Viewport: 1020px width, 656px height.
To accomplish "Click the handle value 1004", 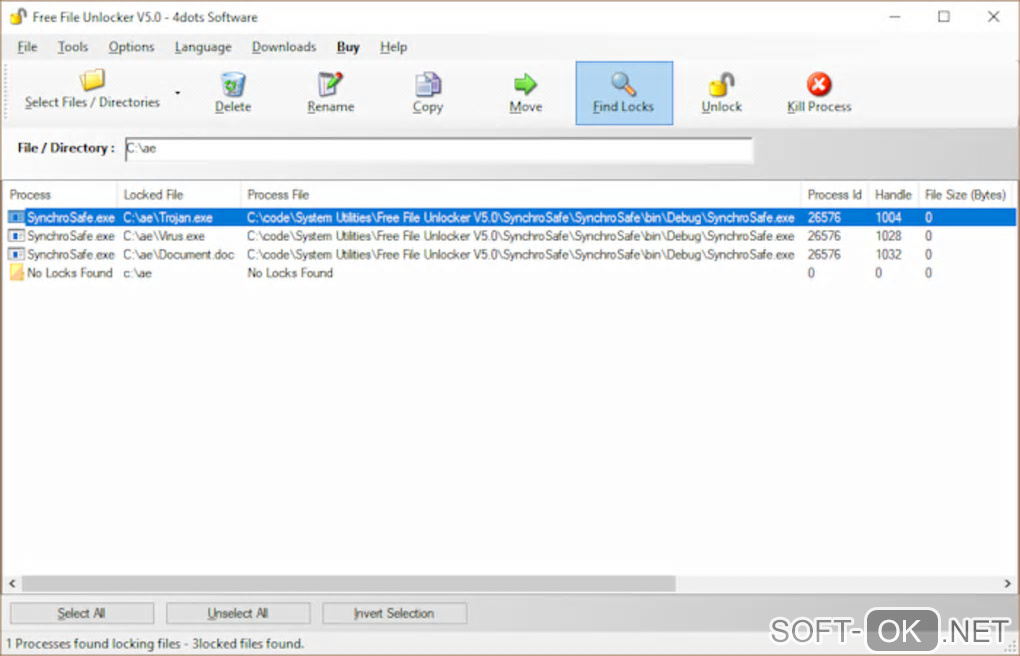I will pyautogui.click(x=888, y=217).
